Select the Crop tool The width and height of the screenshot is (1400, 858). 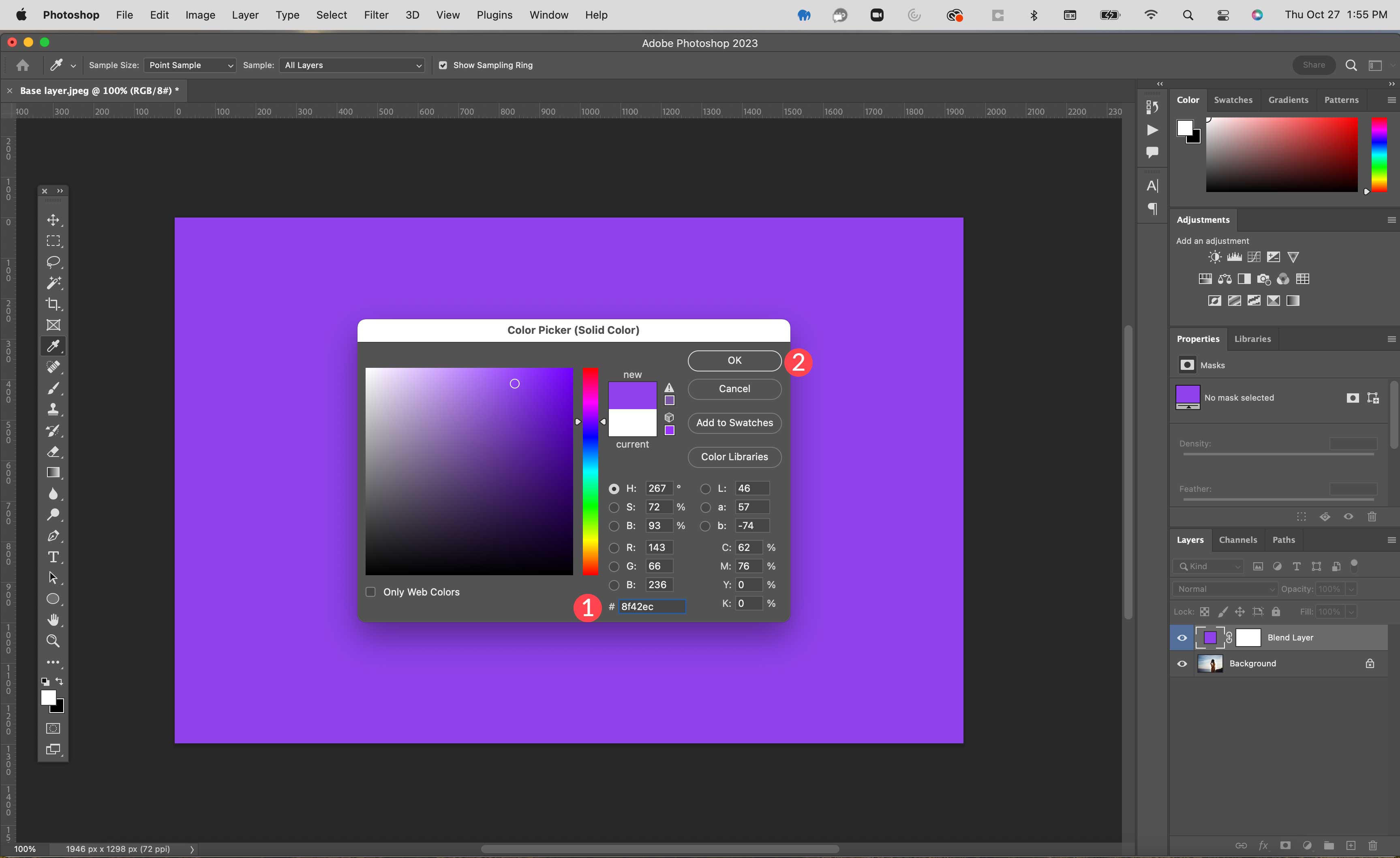pos(54,304)
